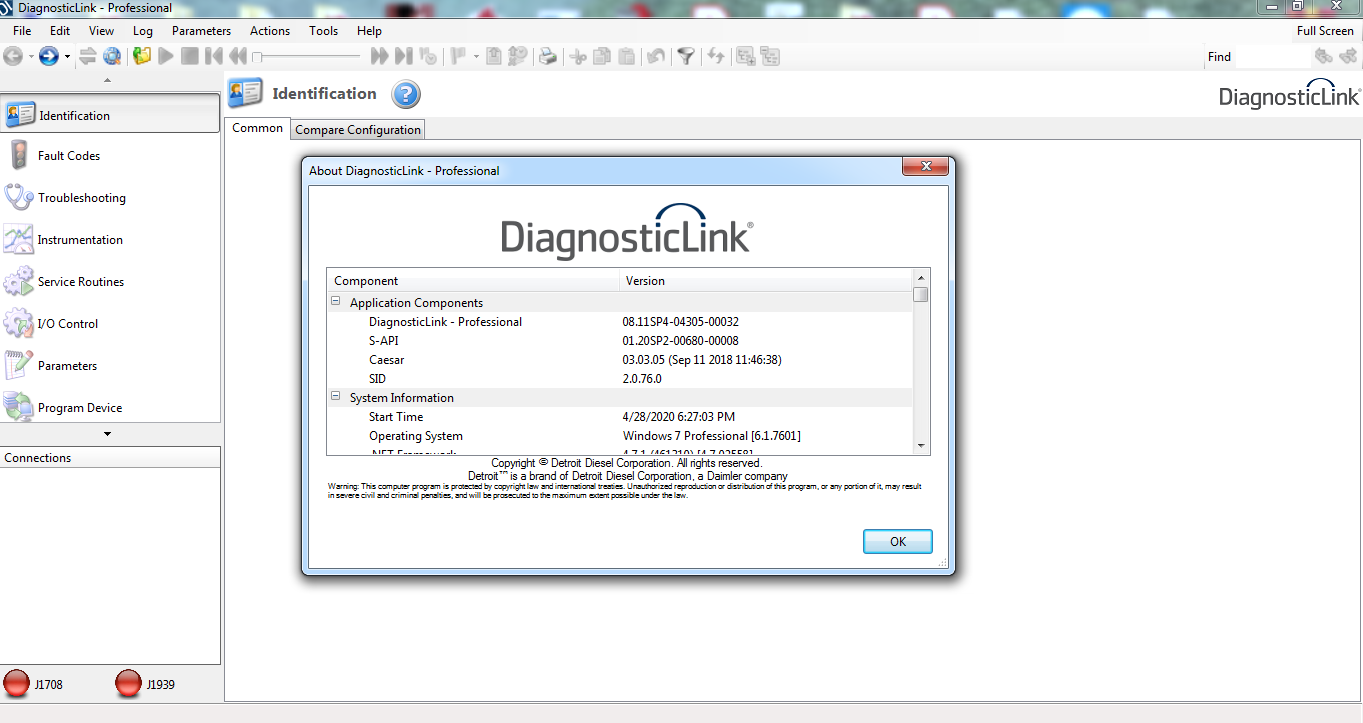Click the About list scrollbar up arrow

(x=921, y=276)
